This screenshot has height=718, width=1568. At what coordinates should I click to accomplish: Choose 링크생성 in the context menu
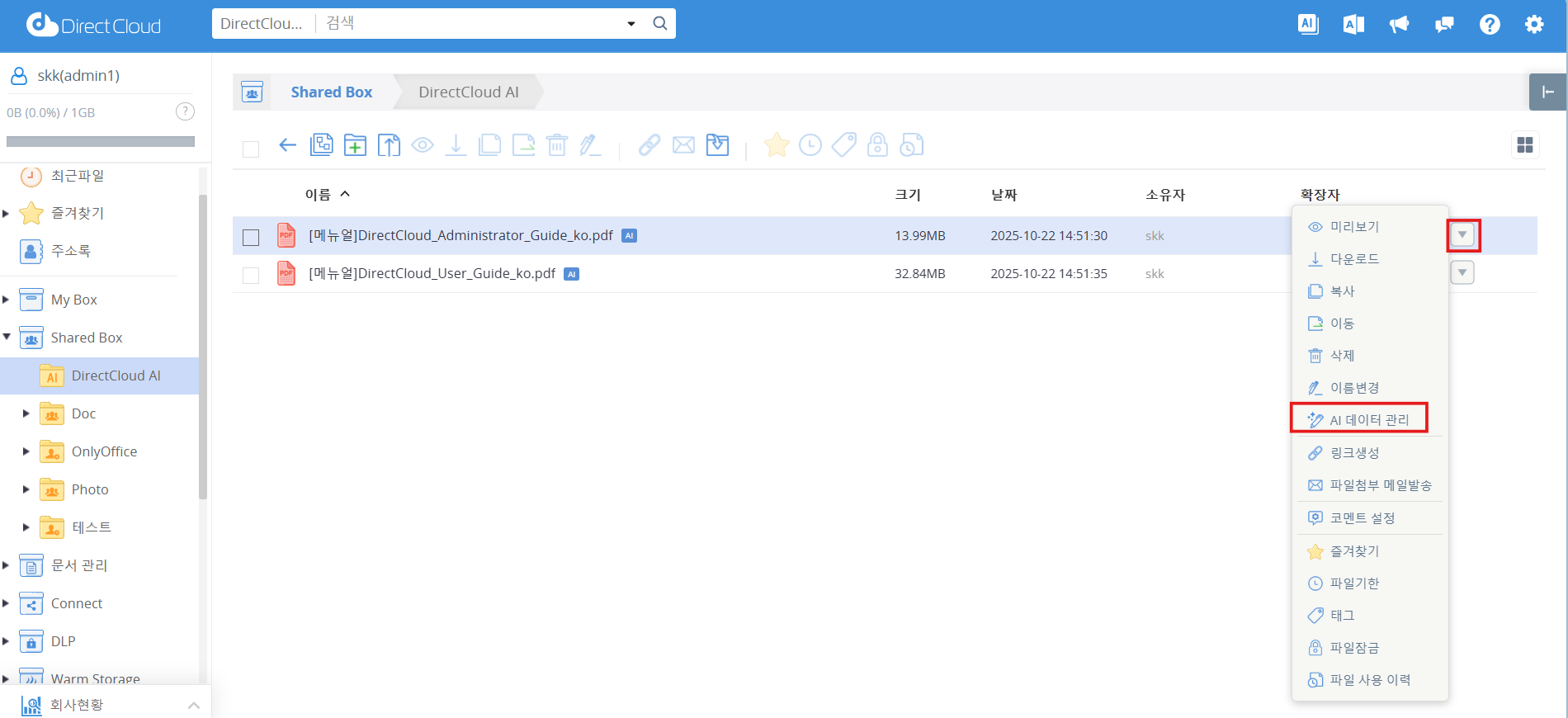(1354, 453)
